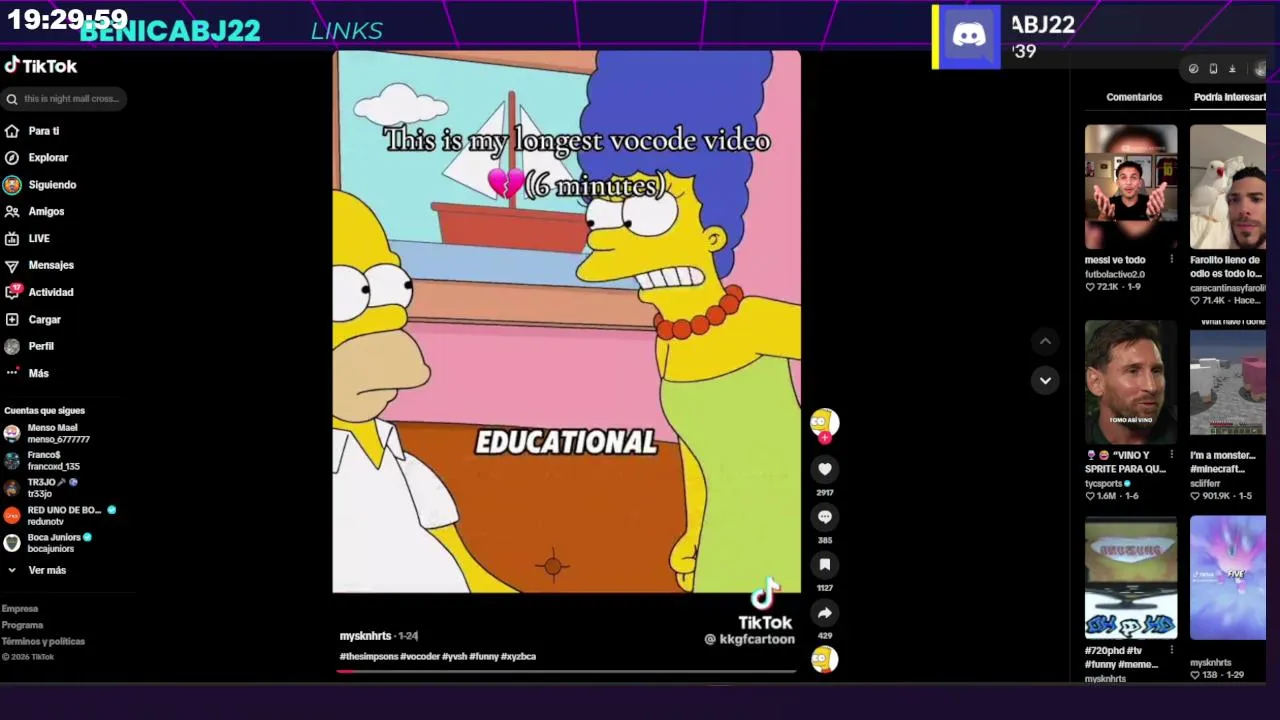Viewport: 1280px width, 720px height.
Task: Click the TikTok logo
Action: click(41, 66)
